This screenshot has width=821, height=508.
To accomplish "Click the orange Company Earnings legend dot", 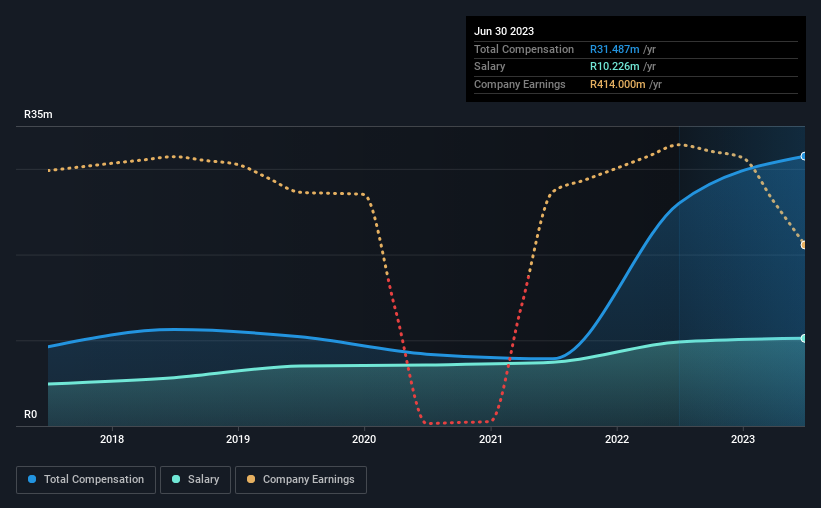I will pos(251,479).
